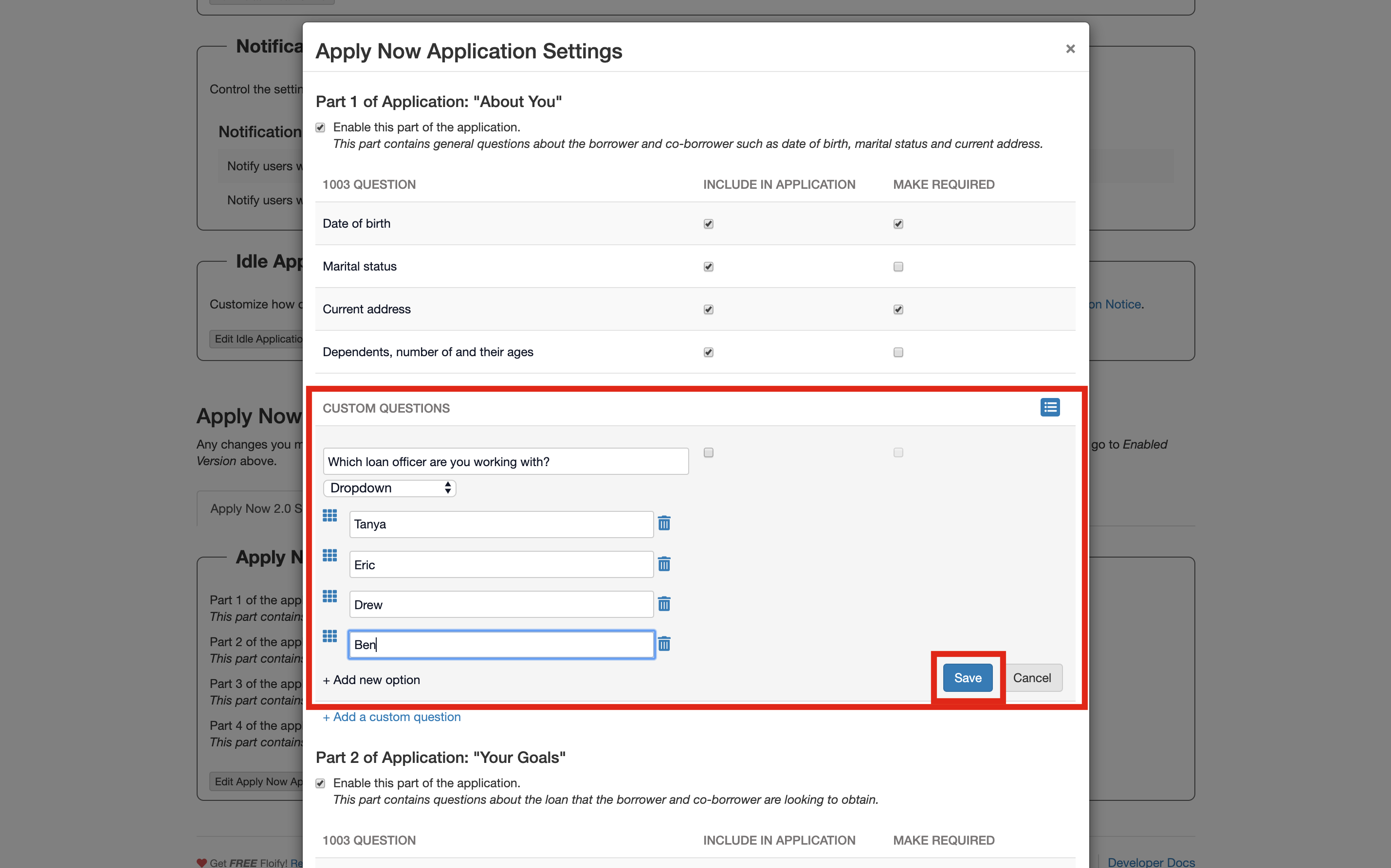Remove the Drew option with trash icon

[664, 603]
